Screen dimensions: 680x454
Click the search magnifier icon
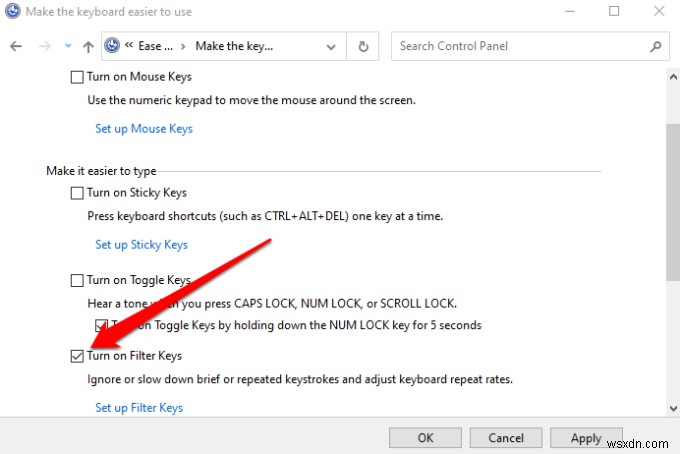click(656, 46)
